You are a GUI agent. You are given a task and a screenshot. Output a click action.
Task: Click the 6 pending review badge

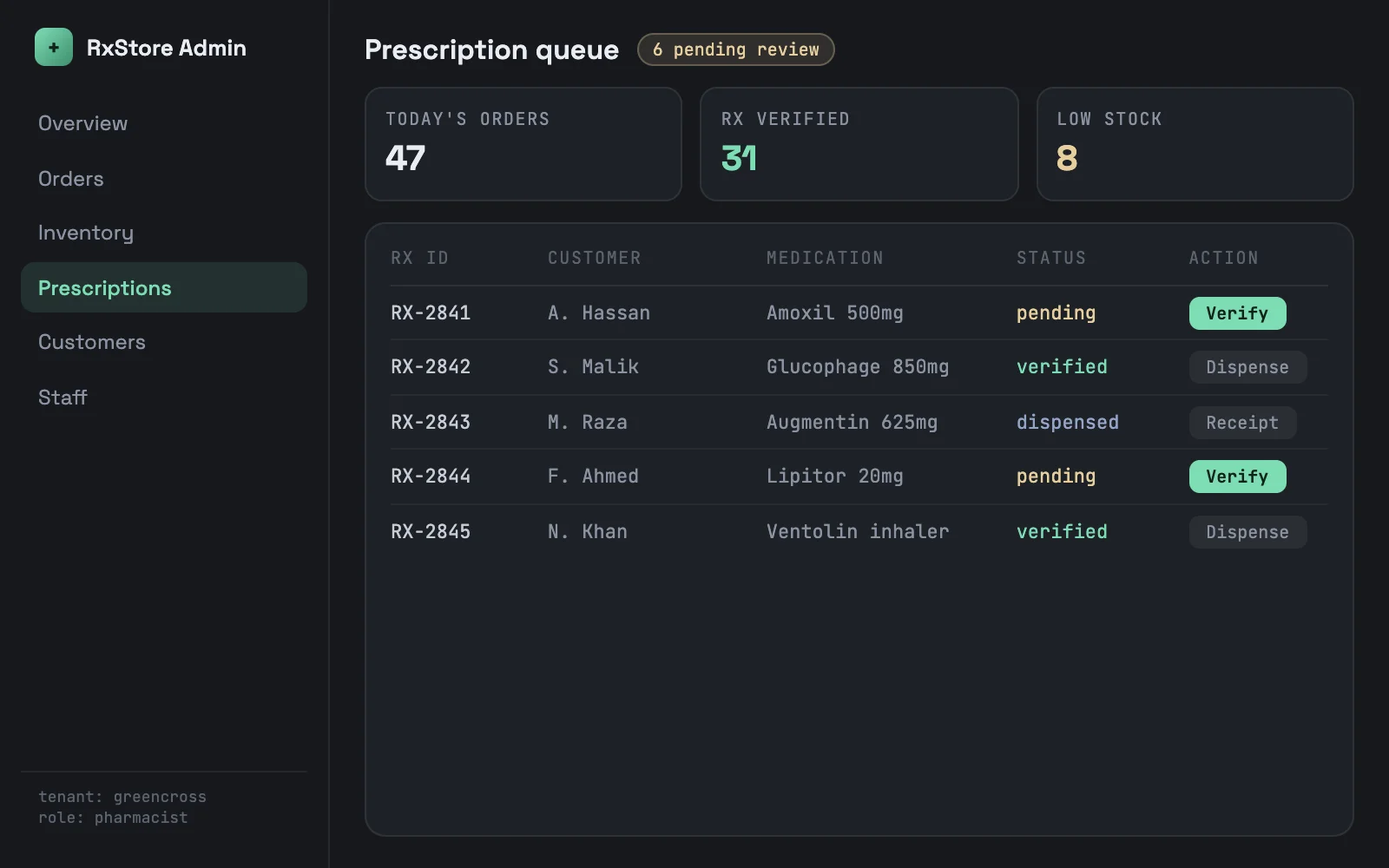pos(735,49)
